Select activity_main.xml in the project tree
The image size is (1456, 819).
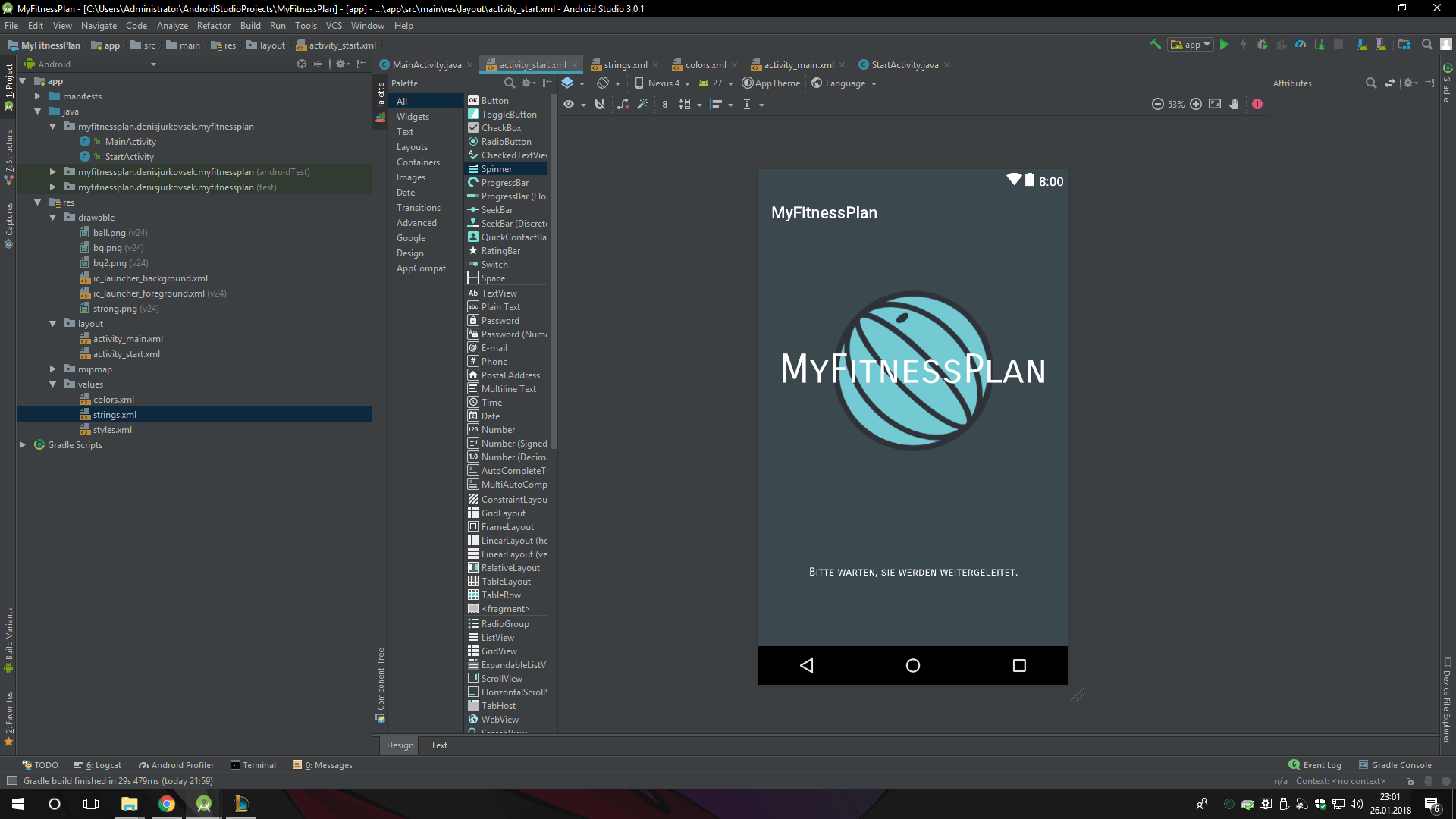pos(127,339)
